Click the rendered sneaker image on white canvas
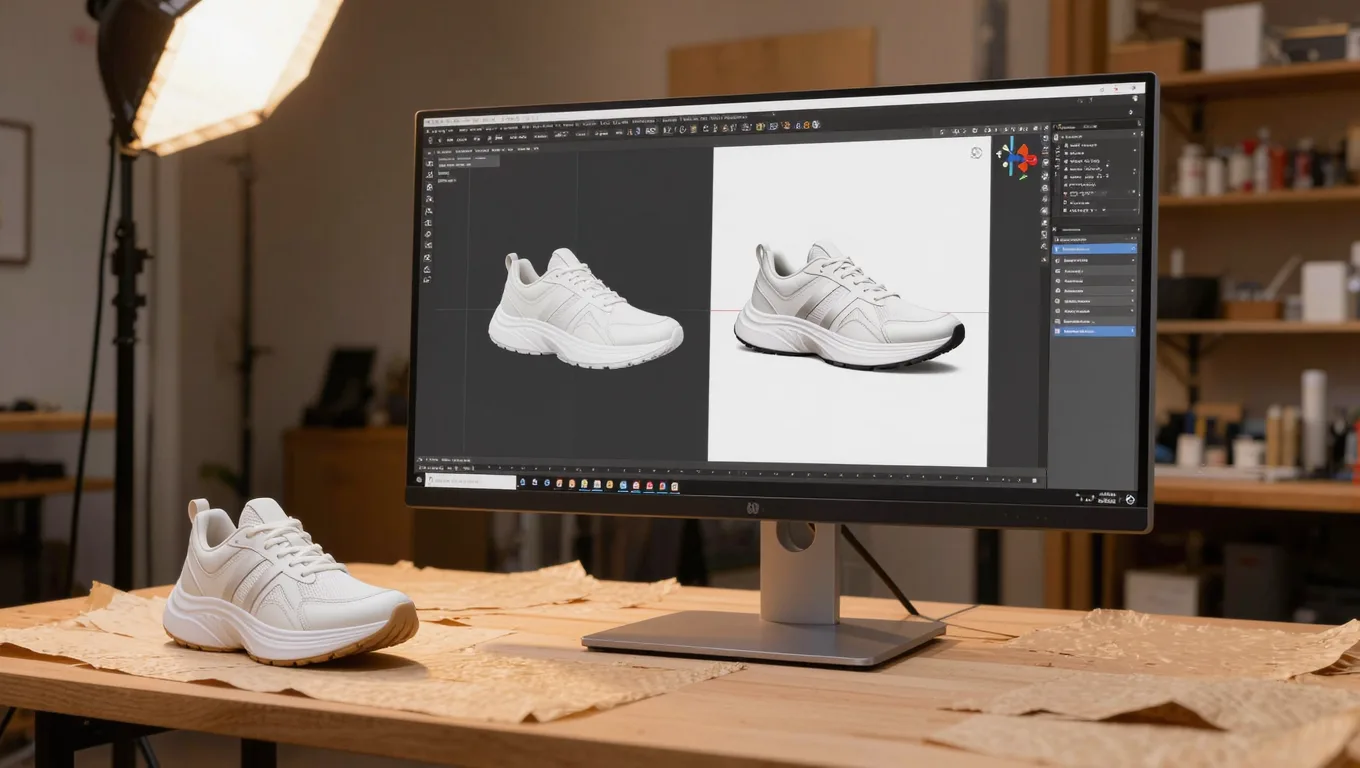The width and height of the screenshot is (1360, 768). (849, 306)
